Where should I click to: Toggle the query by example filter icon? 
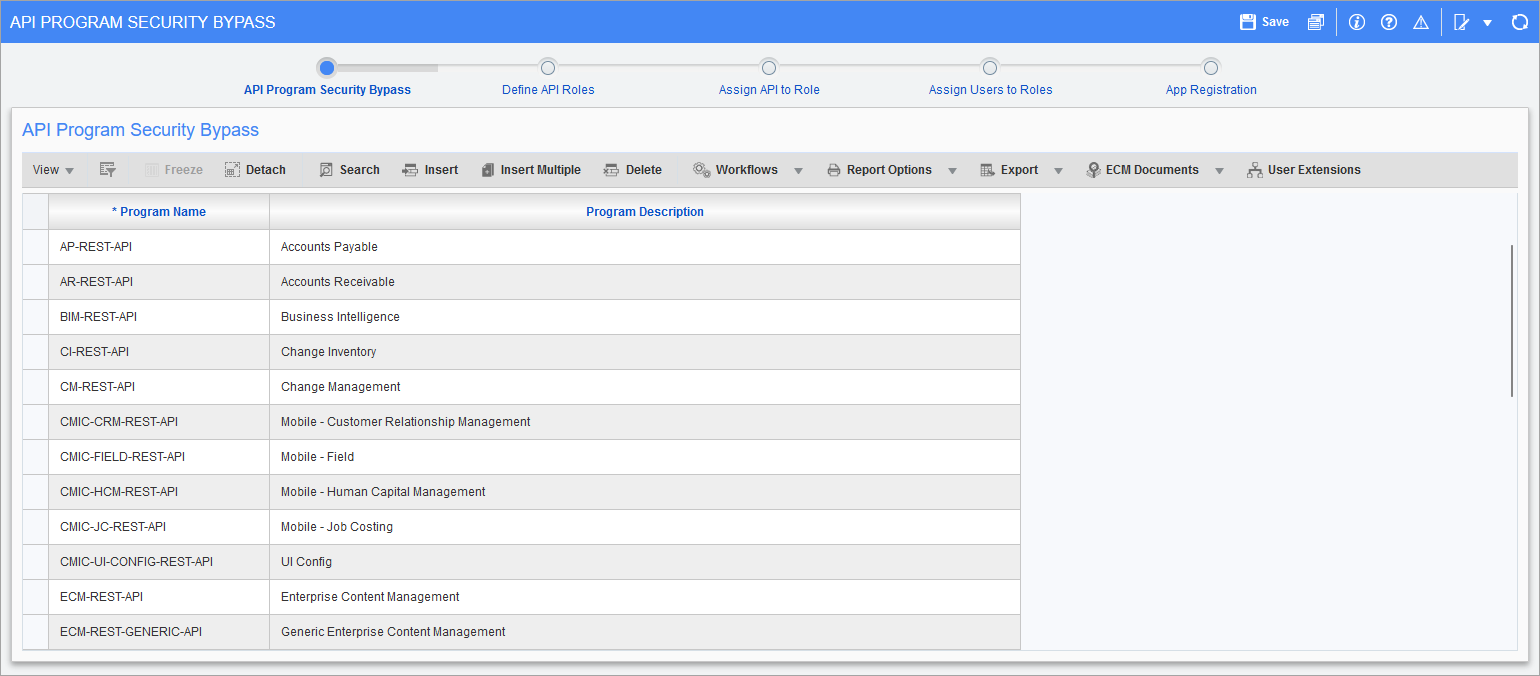tap(108, 170)
